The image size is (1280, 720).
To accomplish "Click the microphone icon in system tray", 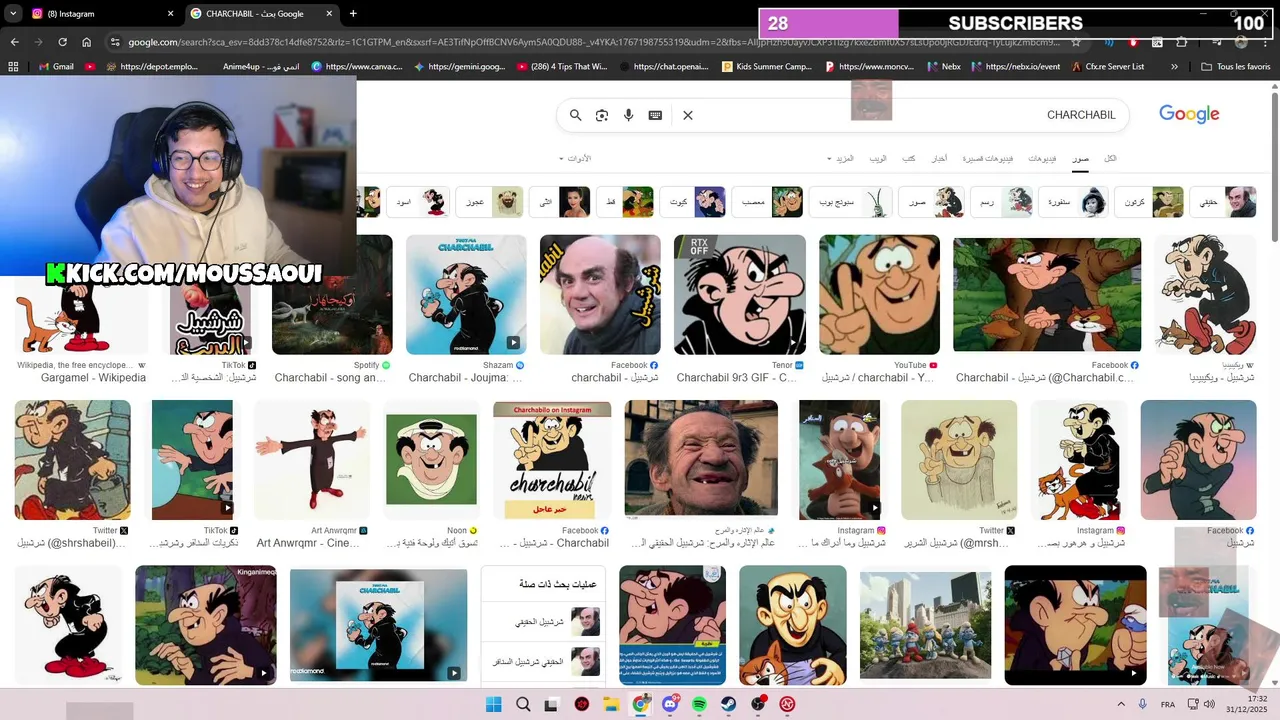I will 1144,704.
